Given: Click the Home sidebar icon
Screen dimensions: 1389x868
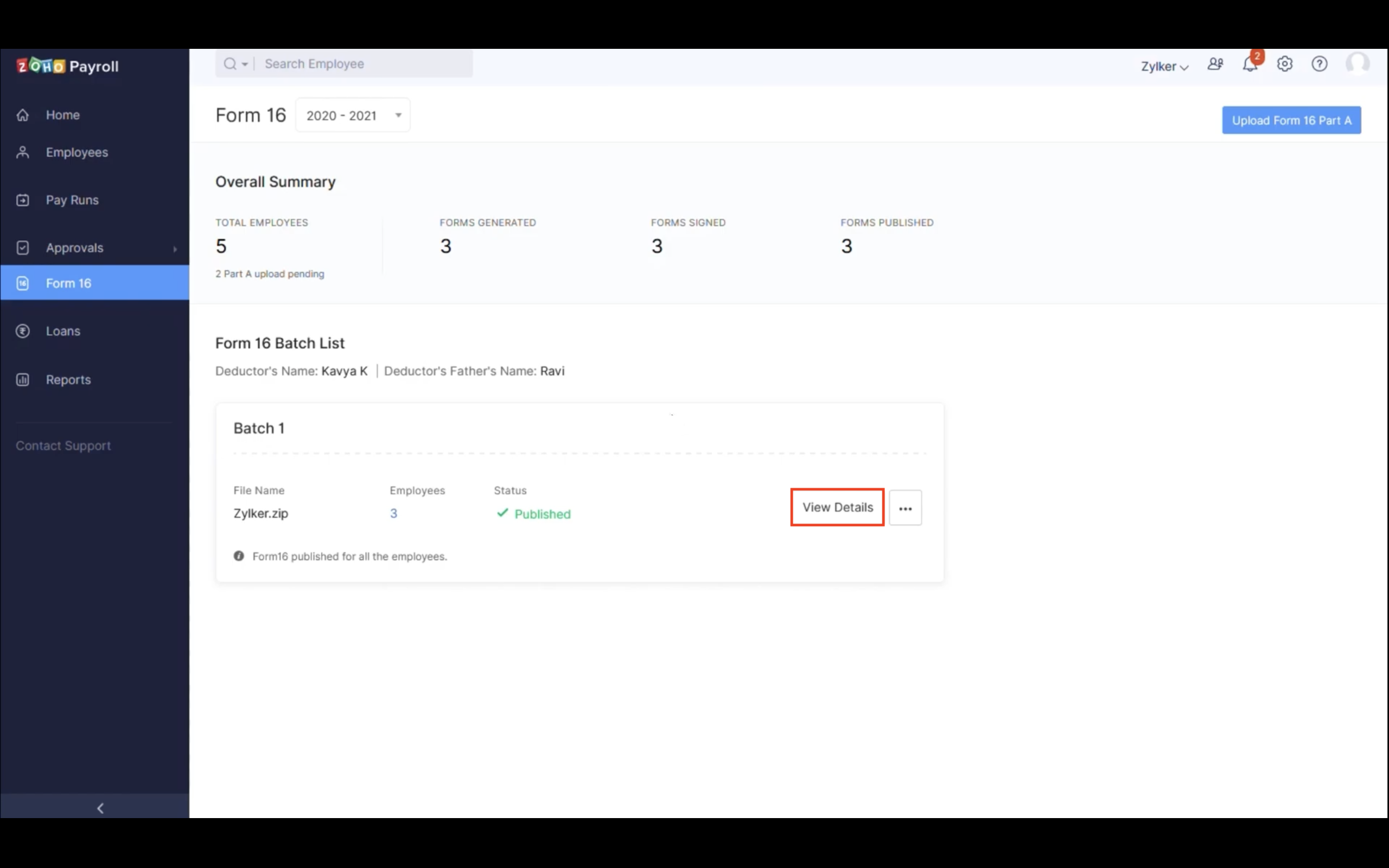Looking at the screenshot, I should 25,114.
